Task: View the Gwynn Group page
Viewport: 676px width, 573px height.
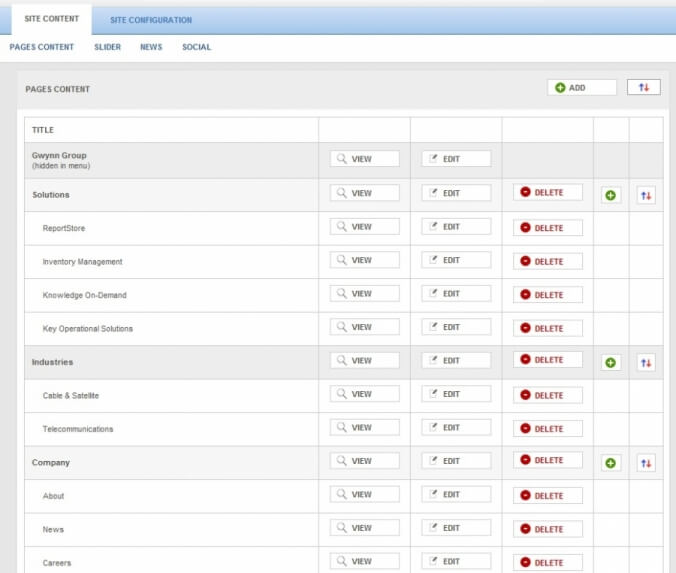Action: point(364,159)
